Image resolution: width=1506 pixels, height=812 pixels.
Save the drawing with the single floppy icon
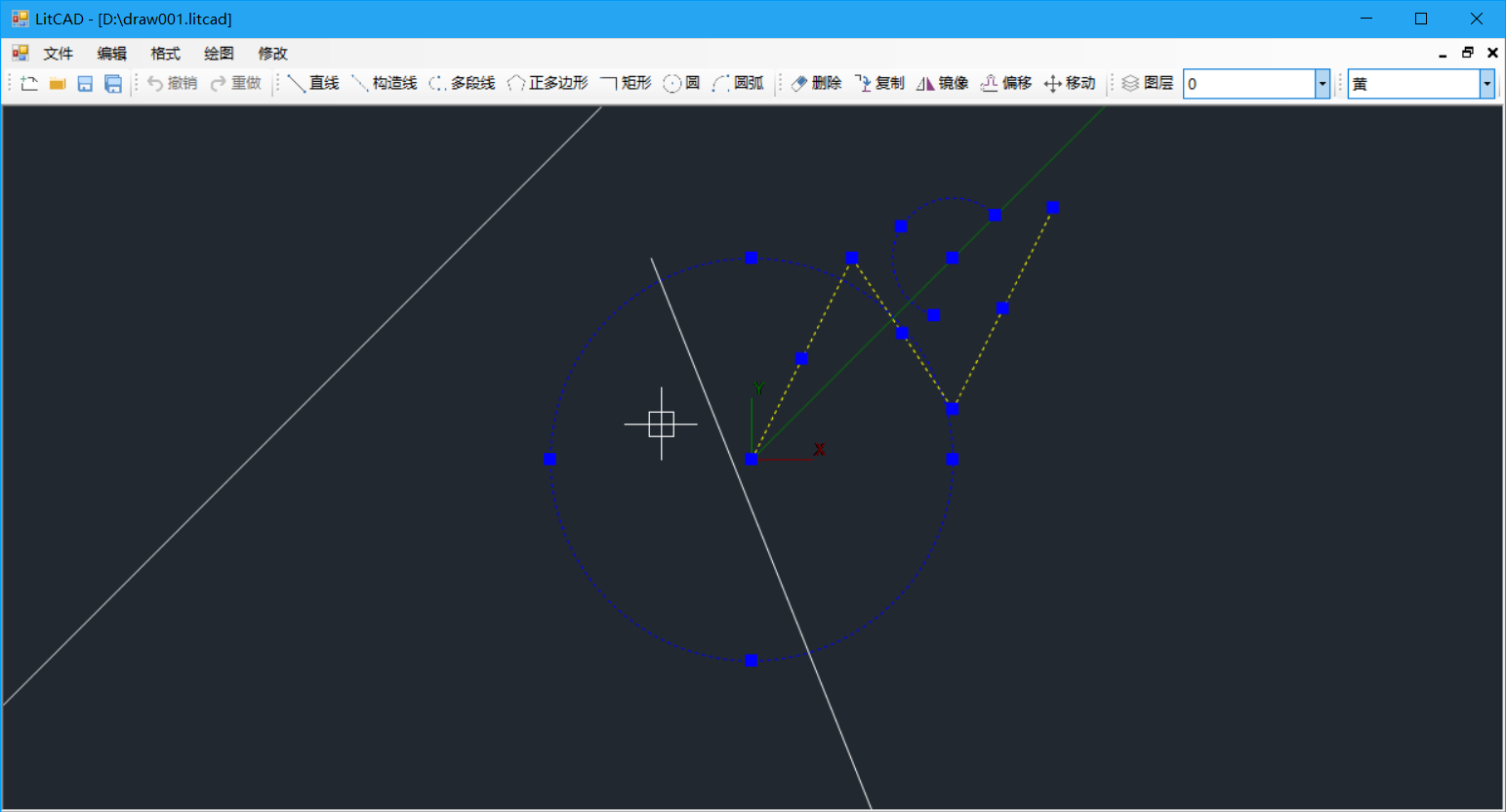point(85,84)
